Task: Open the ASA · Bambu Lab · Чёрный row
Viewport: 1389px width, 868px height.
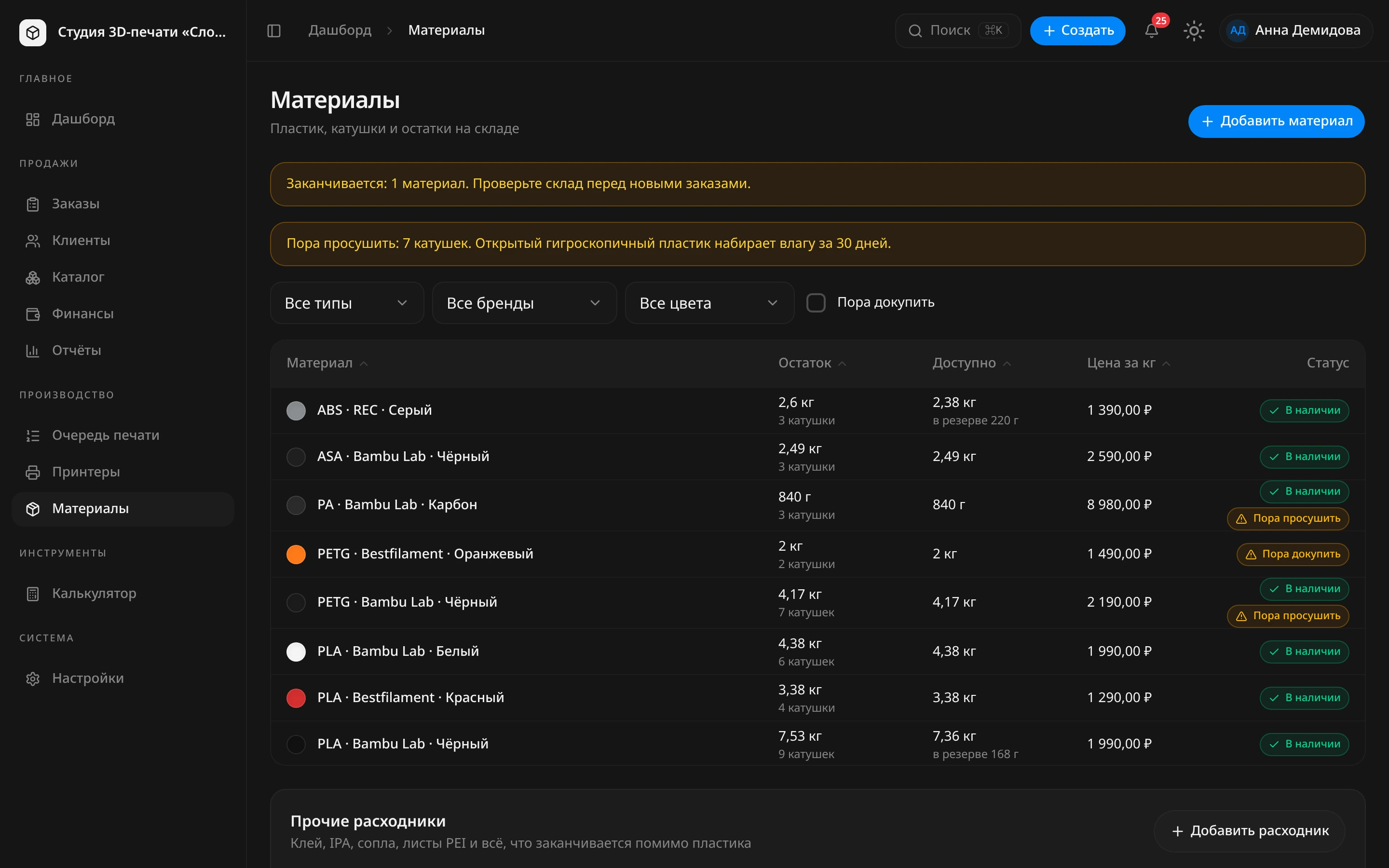Action: coord(817,456)
